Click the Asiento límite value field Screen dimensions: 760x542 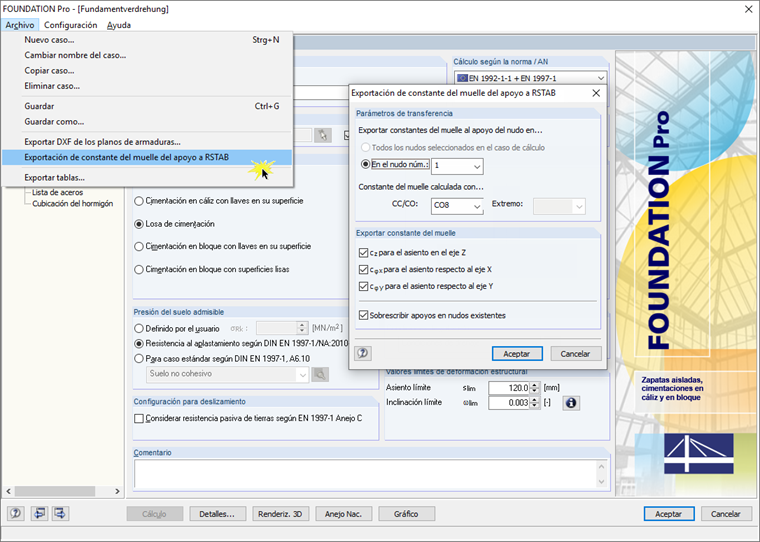pos(509,388)
